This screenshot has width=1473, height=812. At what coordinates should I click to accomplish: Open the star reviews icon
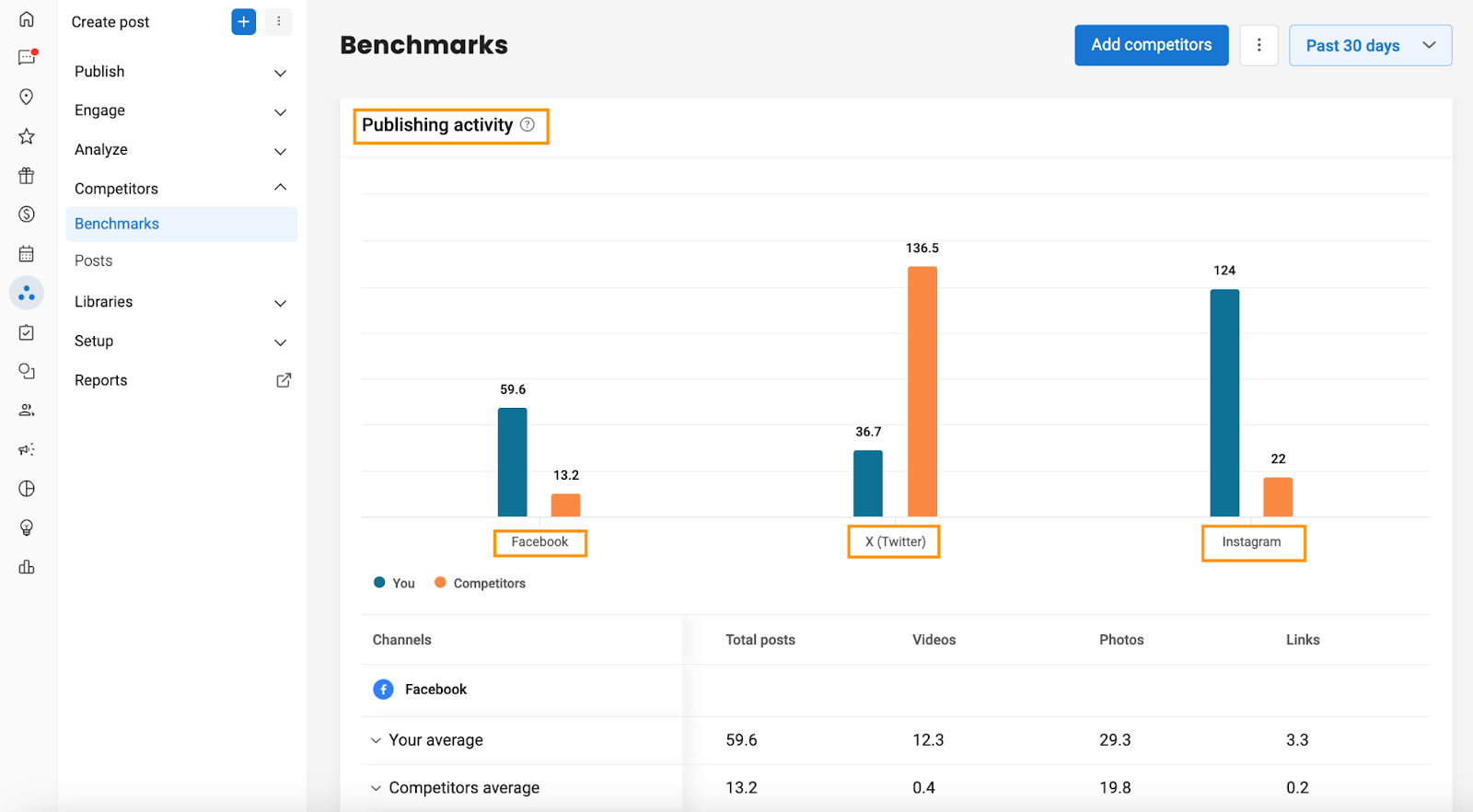pyautogui.click(x=27, y=136)
